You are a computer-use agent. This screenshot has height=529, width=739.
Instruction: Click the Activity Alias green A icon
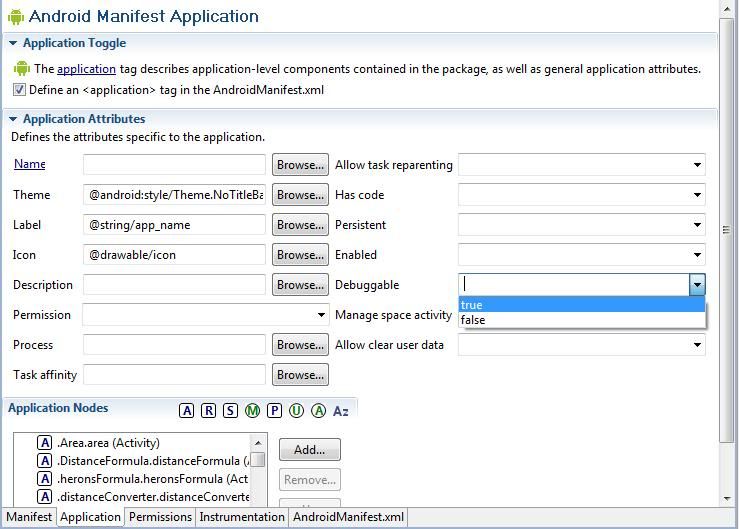(x=318, y=411)
